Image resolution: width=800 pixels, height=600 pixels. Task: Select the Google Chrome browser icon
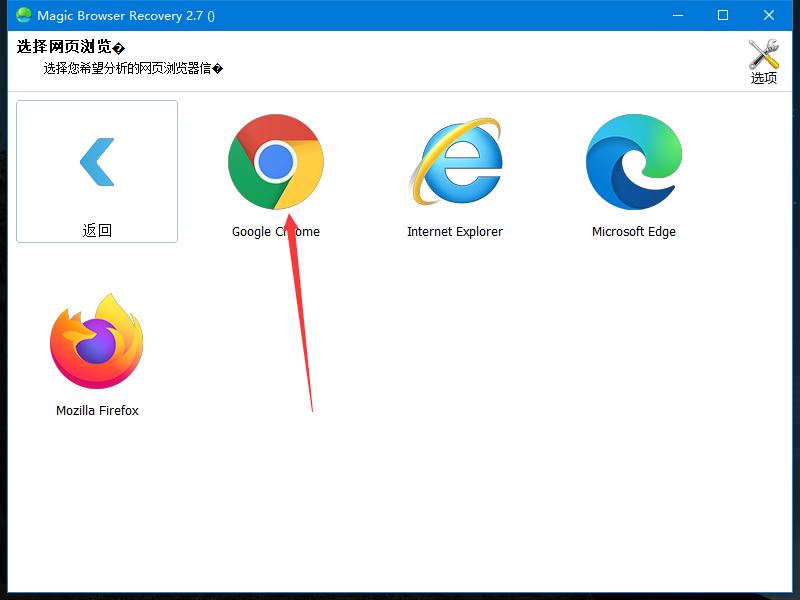point(276,162)
